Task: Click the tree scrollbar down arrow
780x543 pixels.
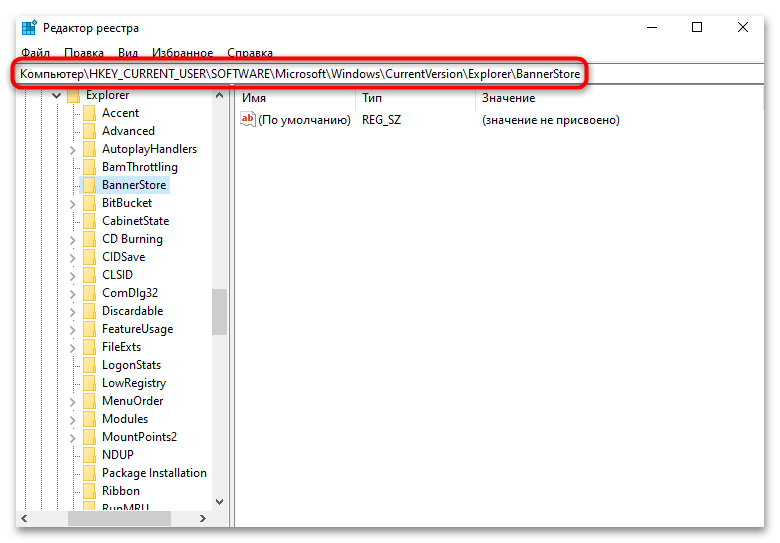Action: click(x=219, y=502)
